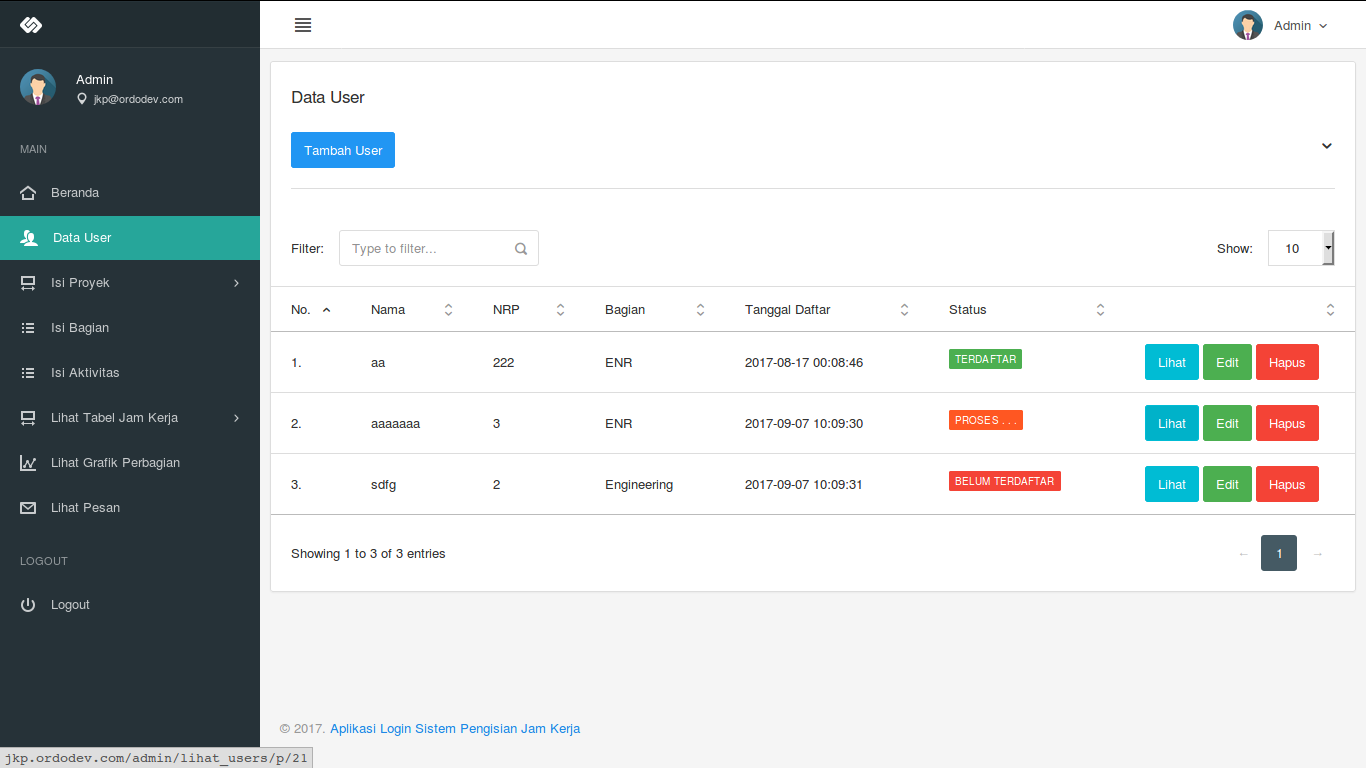The image size is (1366, 768).
Task: Click the PROSES status badge
Action: [986, 420]
